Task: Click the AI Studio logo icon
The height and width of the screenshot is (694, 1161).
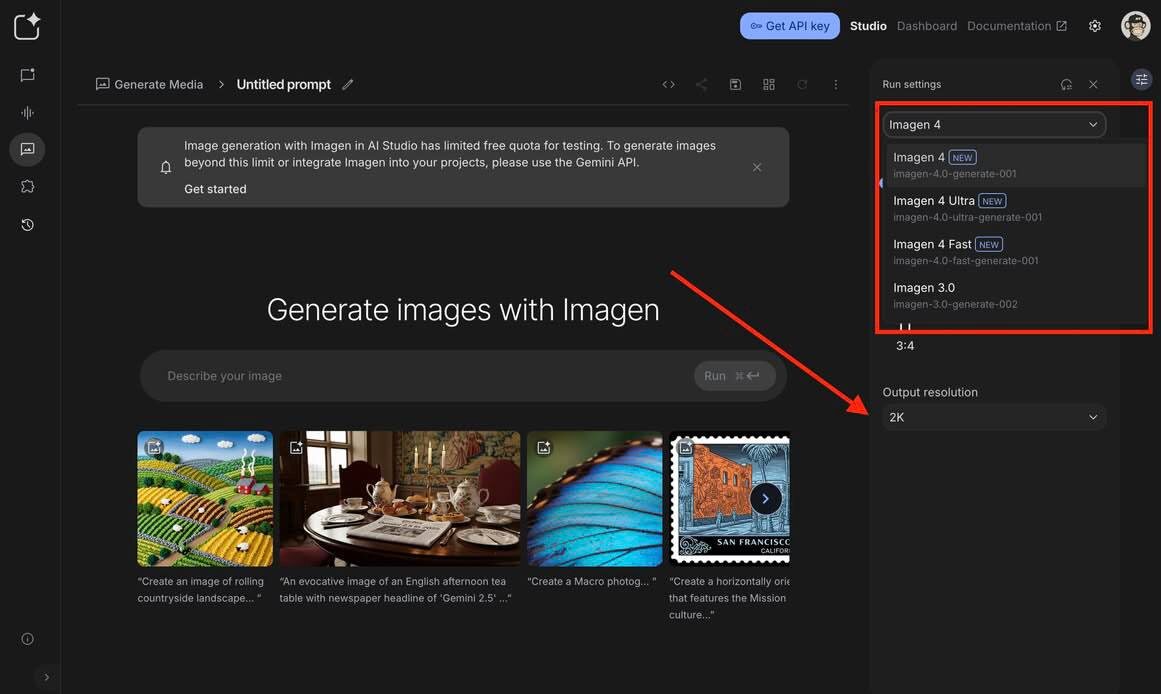Action: click(27, 27)
